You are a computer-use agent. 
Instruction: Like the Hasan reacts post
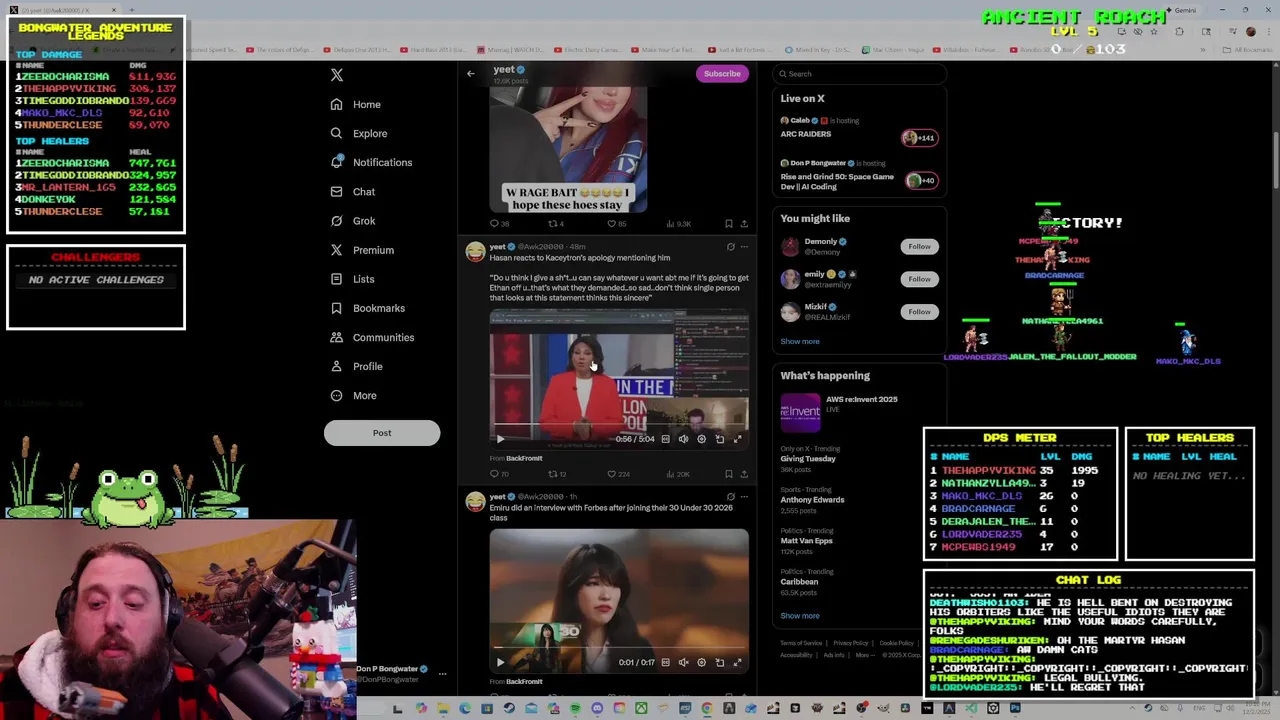(x=618, y=474)
